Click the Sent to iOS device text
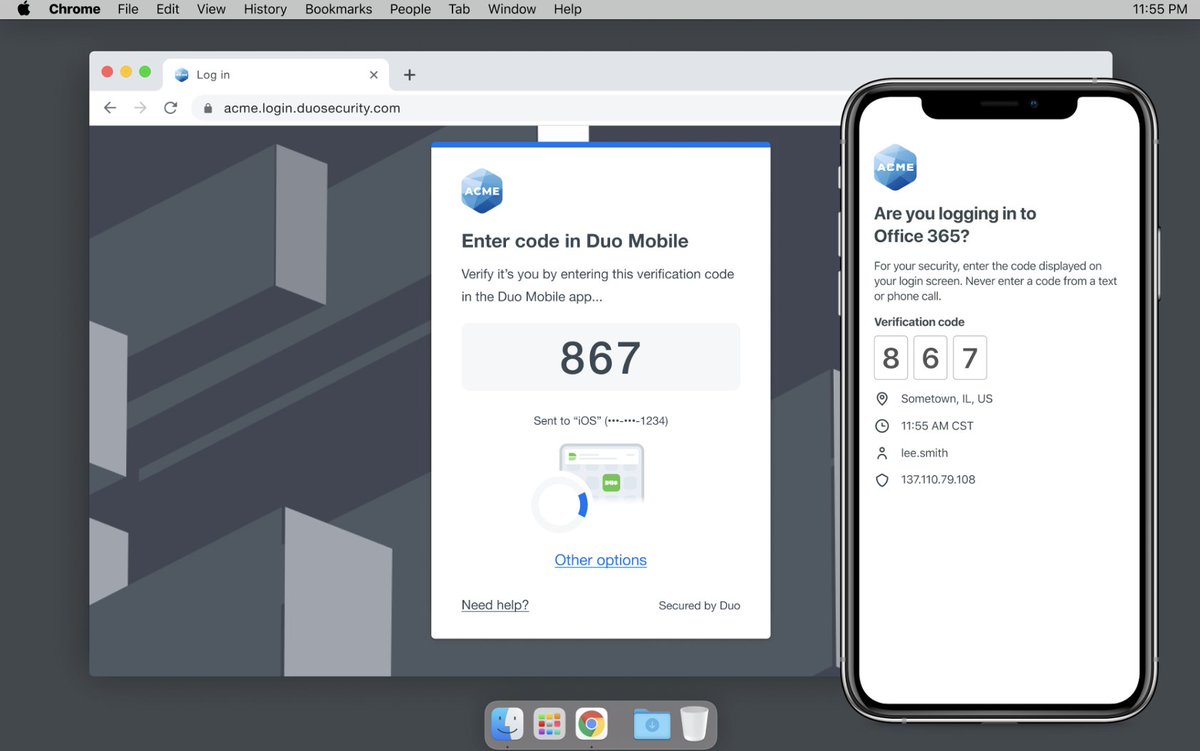The image size is (1200, 751). point(601,421)
